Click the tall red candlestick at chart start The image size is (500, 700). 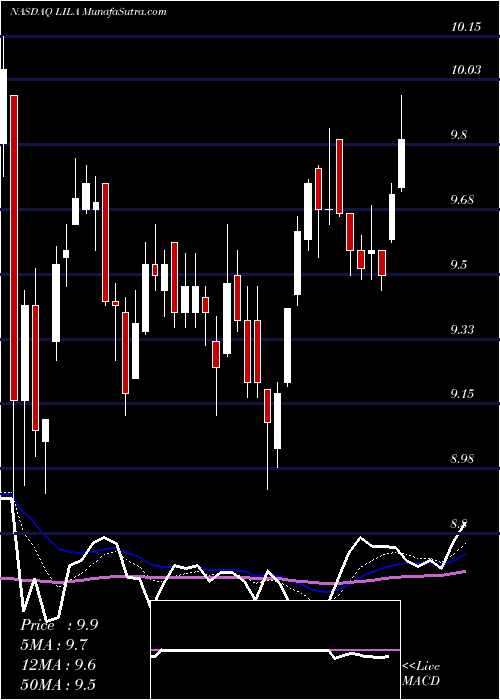click(14, 248)
